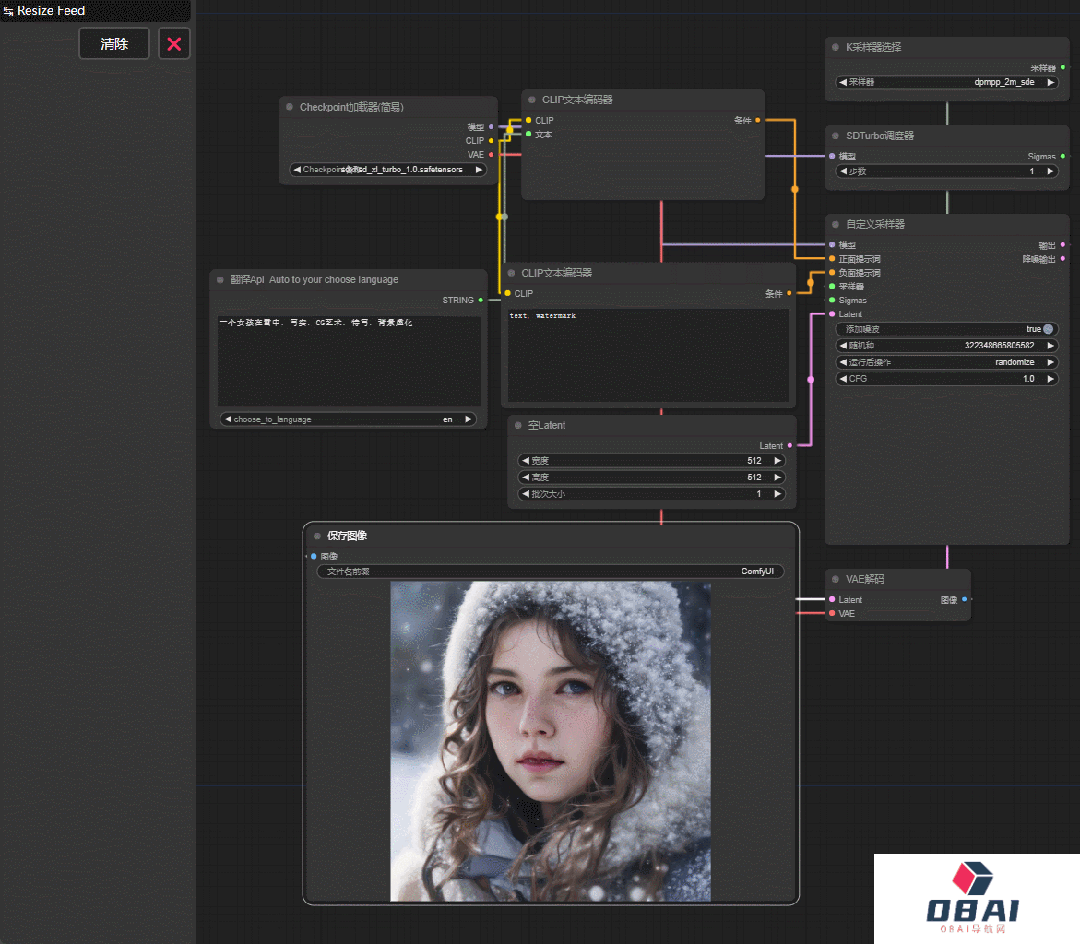Click the "text, watermark" negative prompt box

click(x=648, y=357)
